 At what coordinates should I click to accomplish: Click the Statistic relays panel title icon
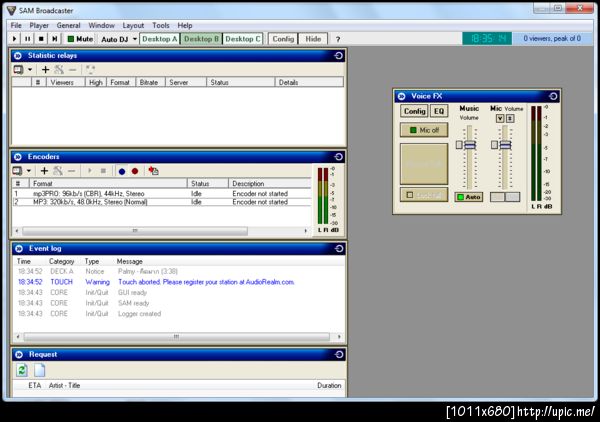coord(18,56)
